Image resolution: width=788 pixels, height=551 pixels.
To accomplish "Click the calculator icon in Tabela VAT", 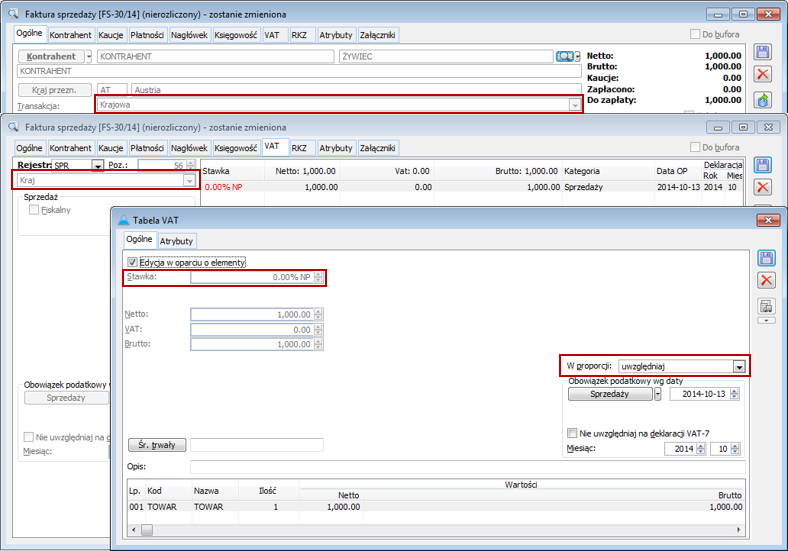I will [767, 305].
